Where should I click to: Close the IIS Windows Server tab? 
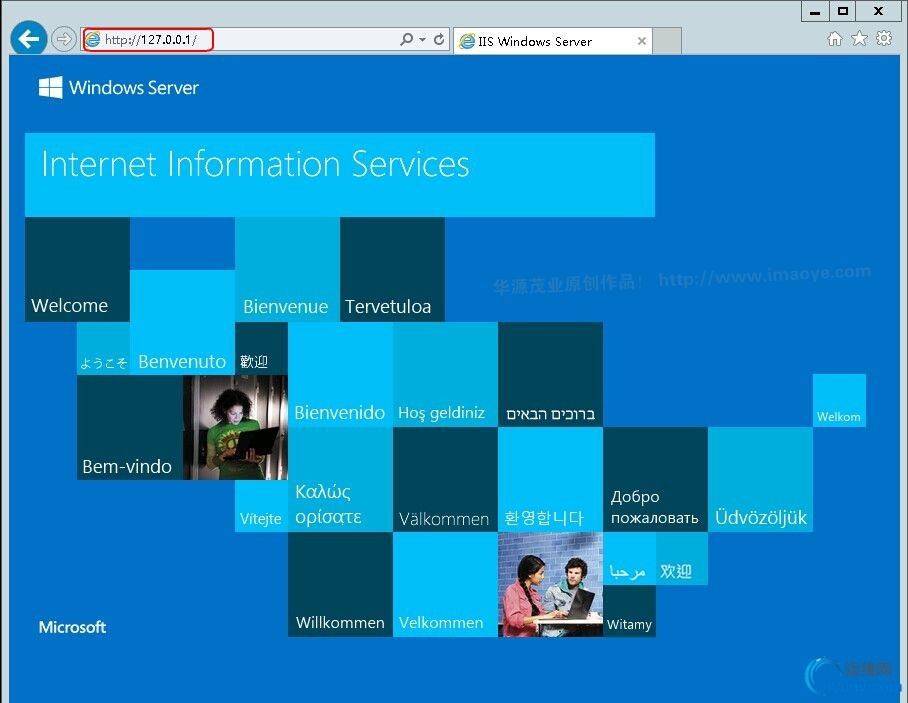(642, 41)
